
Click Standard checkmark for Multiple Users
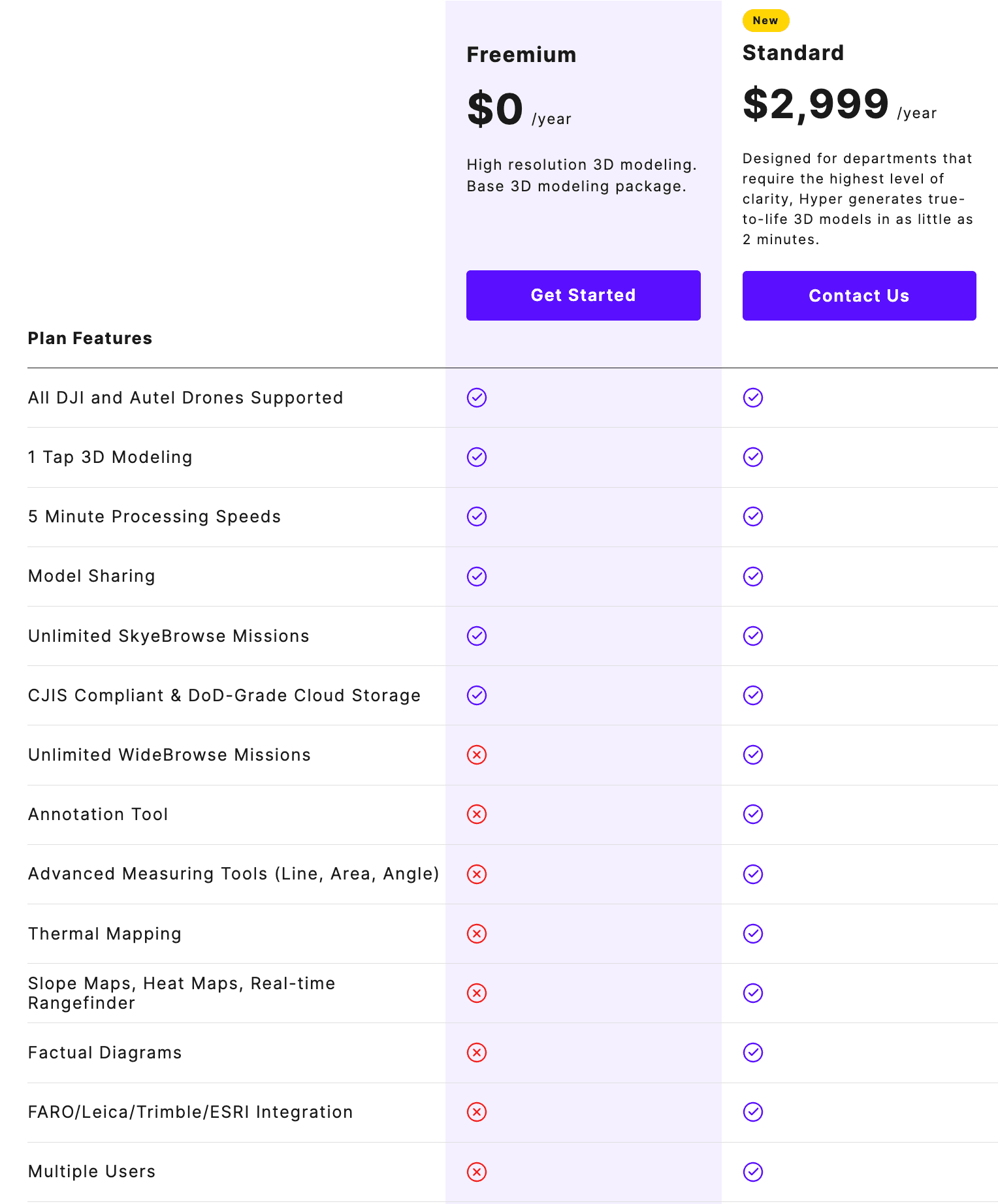pyautogui.click(x=753, y=1172)
